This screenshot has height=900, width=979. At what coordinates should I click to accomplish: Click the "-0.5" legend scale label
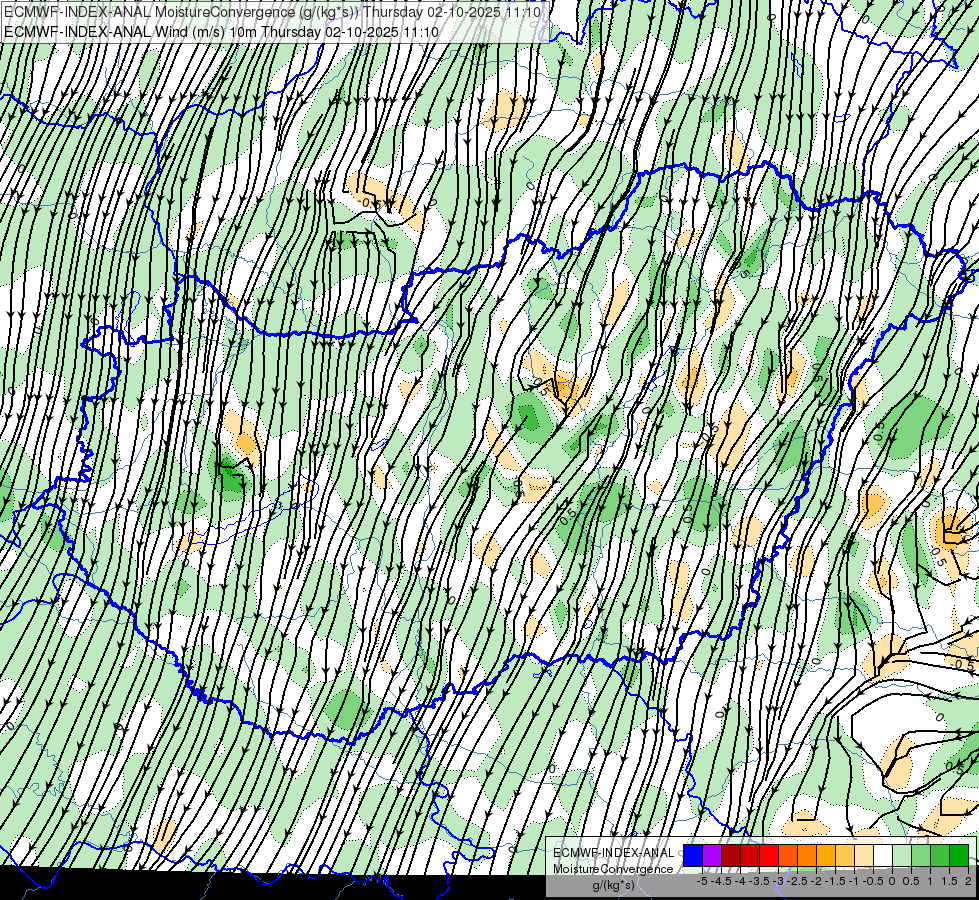click(x=873, y=881)
